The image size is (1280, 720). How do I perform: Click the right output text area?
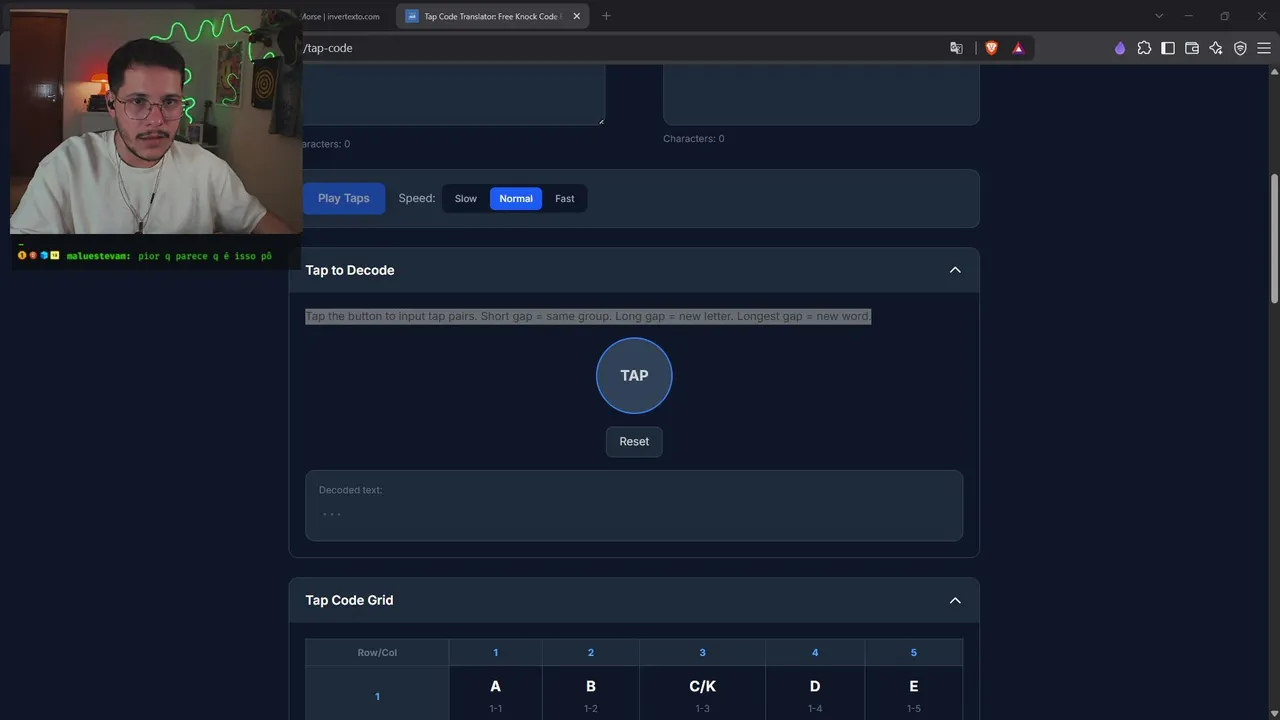821,95
